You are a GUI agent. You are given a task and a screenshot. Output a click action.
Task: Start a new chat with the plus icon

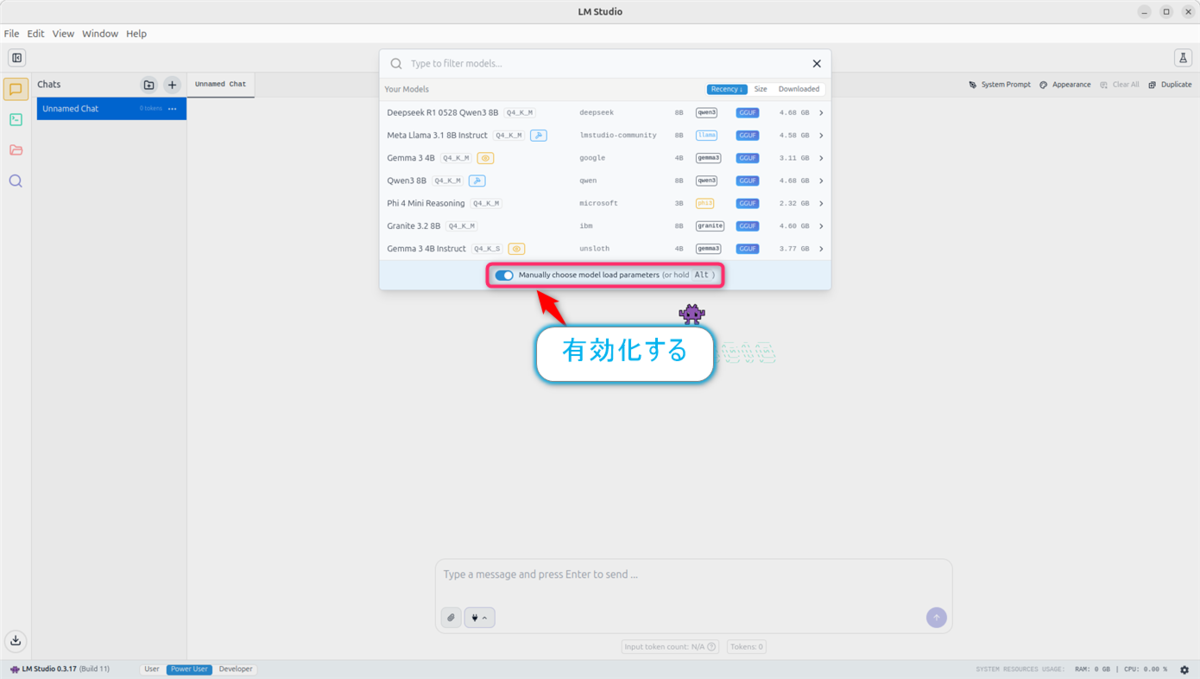point(172,85)
